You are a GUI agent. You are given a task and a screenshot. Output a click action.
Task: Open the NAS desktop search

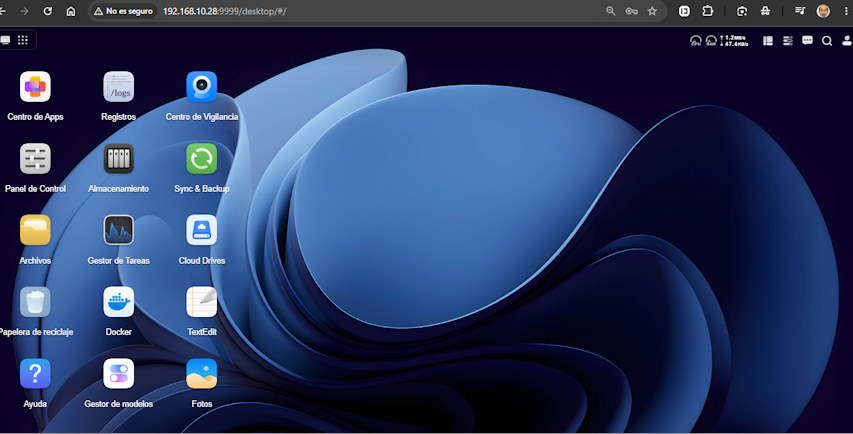[827, 41]
